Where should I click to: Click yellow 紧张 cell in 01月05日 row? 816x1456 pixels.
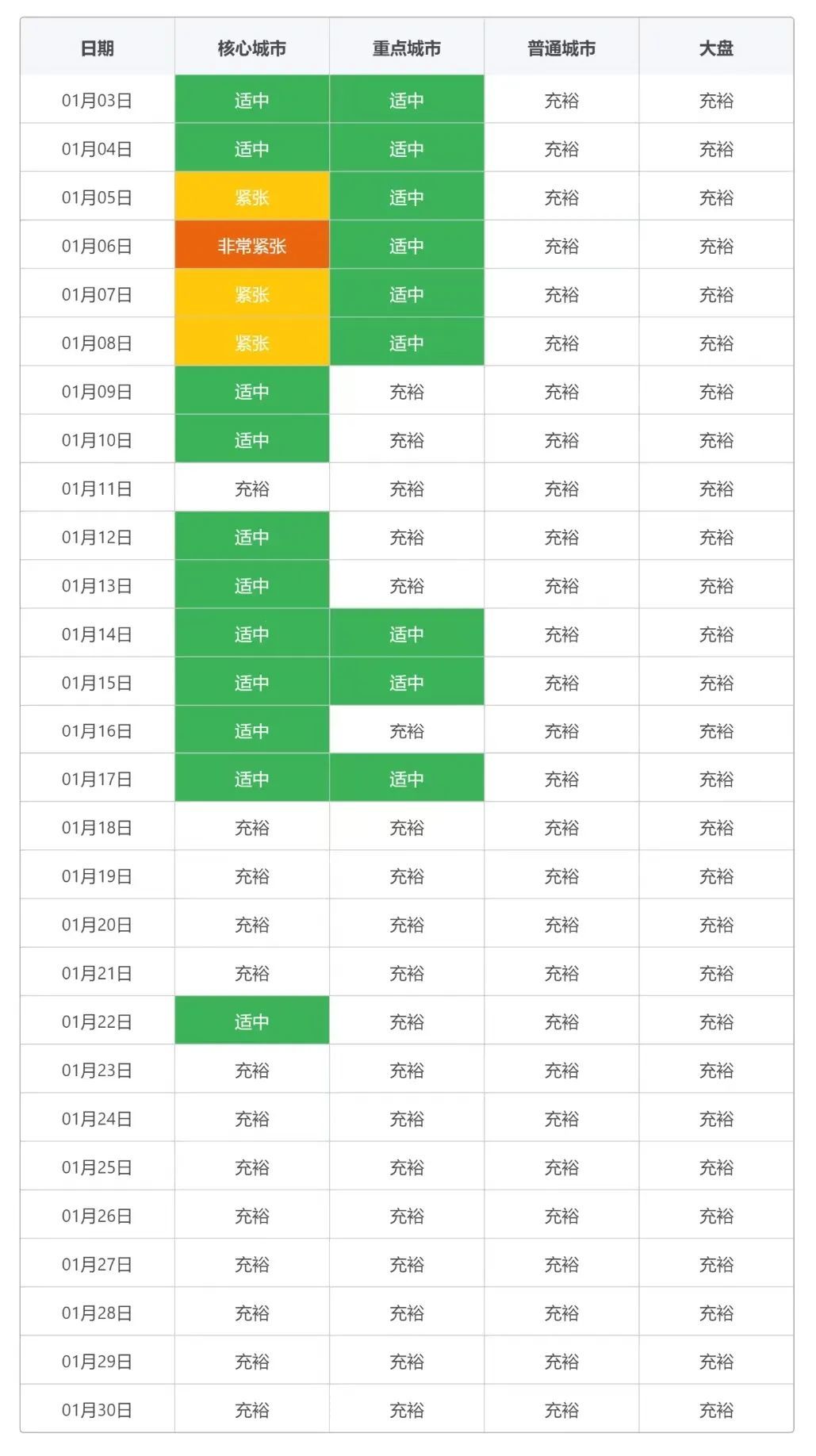tap(252, 197)
